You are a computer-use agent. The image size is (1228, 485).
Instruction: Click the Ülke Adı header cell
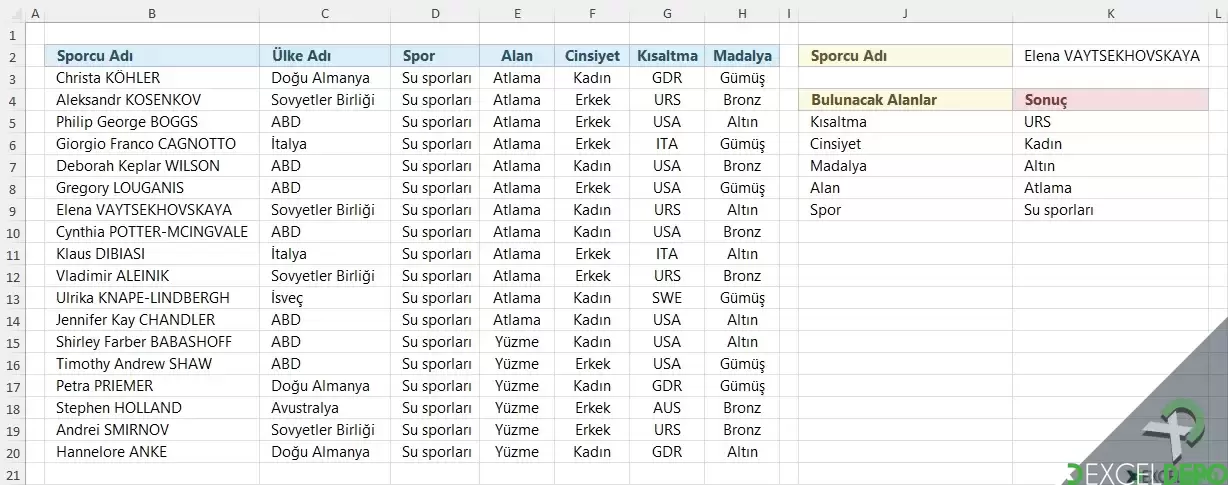[x=325, y=56]
